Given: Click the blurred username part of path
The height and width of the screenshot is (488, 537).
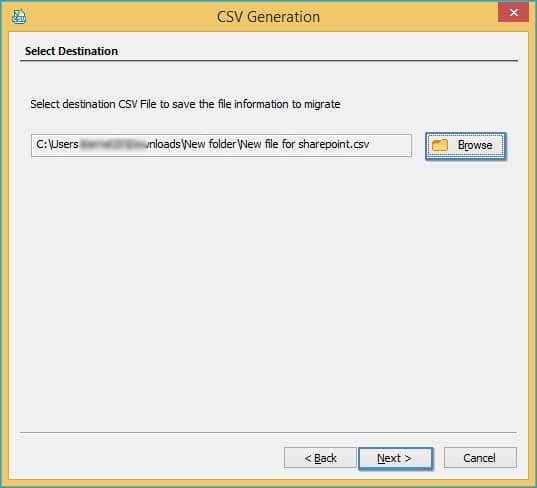Looking at the screenshot, I should pos(113,145).
